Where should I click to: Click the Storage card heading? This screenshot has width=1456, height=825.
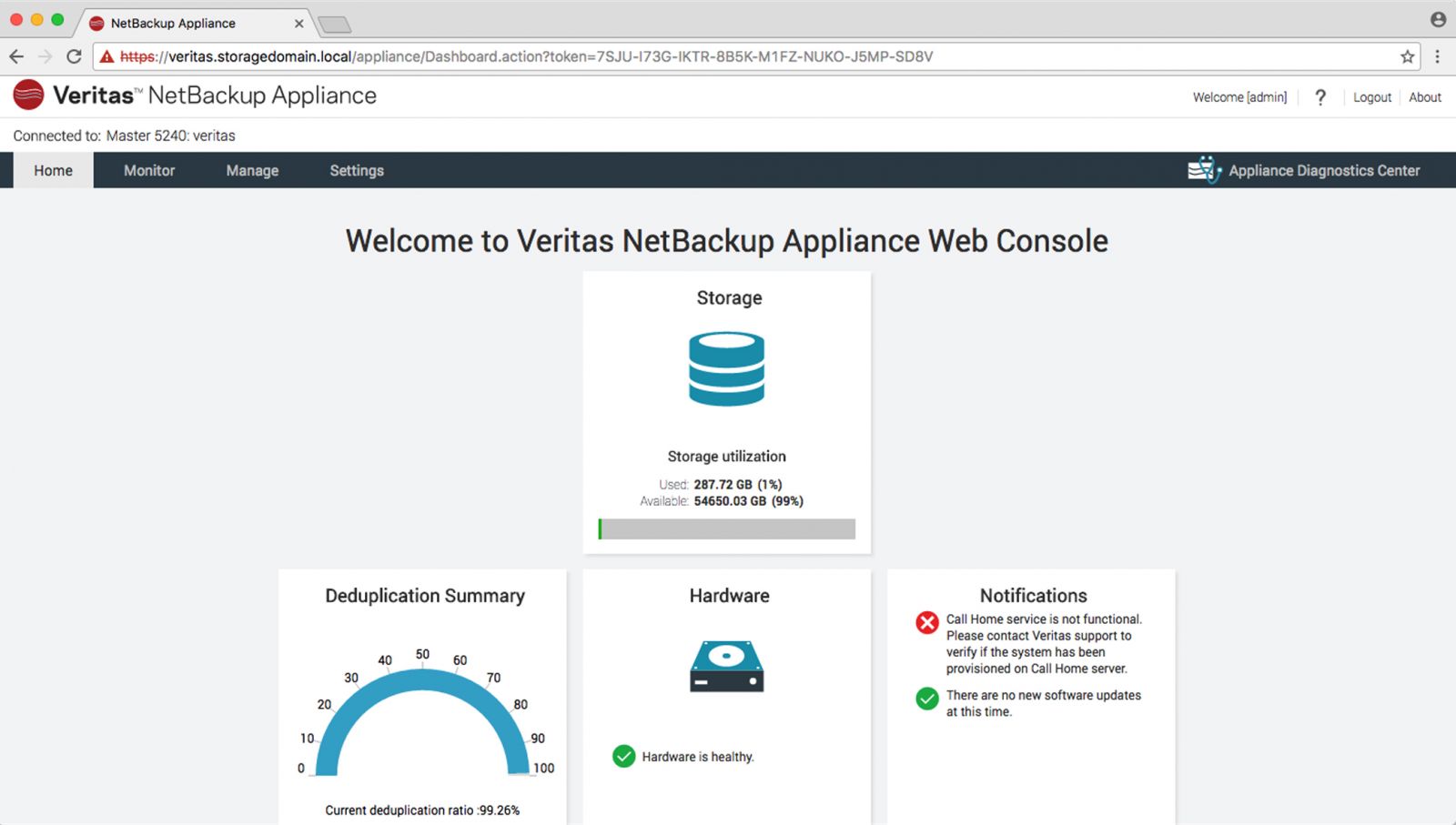point(729,297)
